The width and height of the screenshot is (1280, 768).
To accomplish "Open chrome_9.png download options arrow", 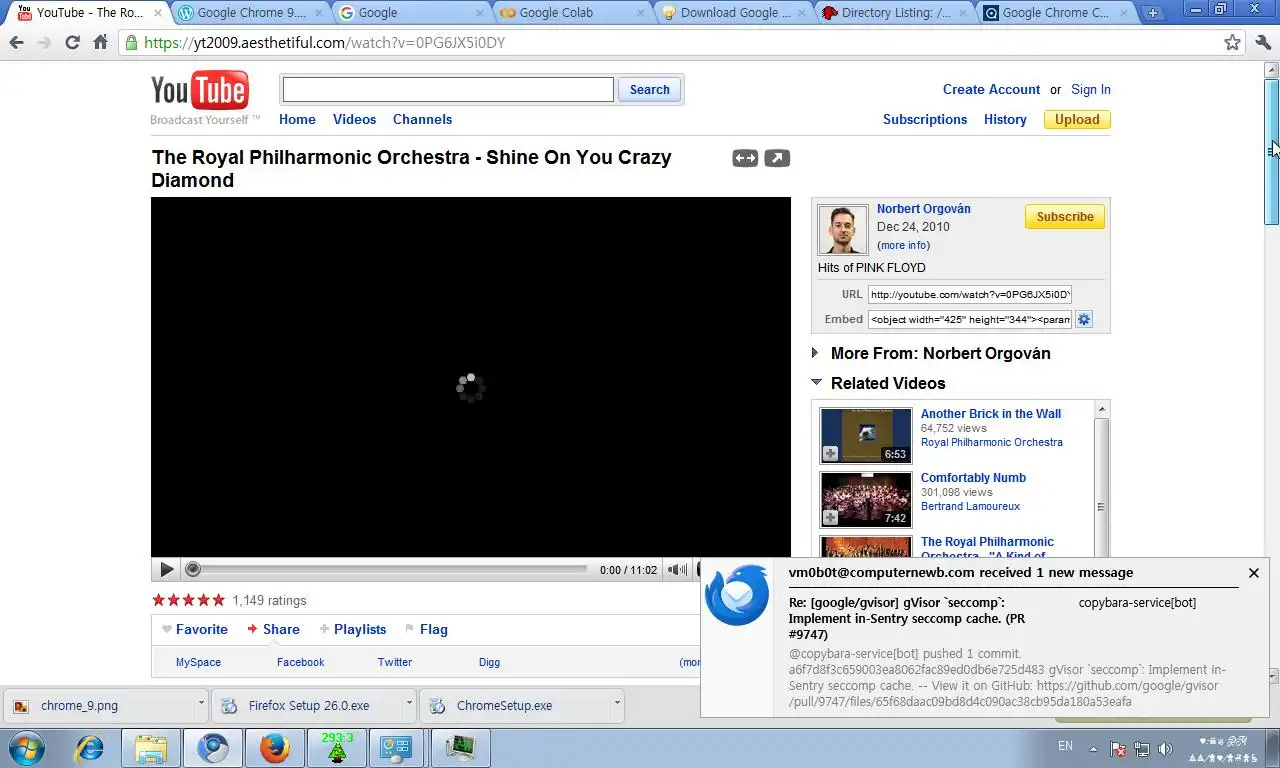I will [x=201, y=704].
